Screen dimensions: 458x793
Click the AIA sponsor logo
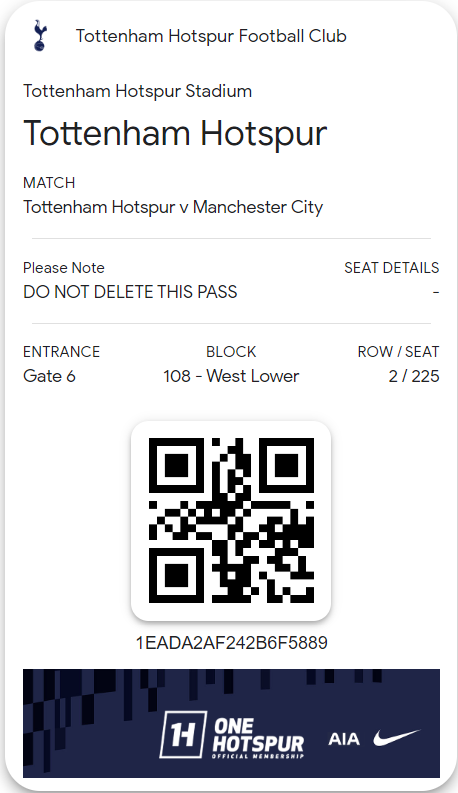coord(344,739)
